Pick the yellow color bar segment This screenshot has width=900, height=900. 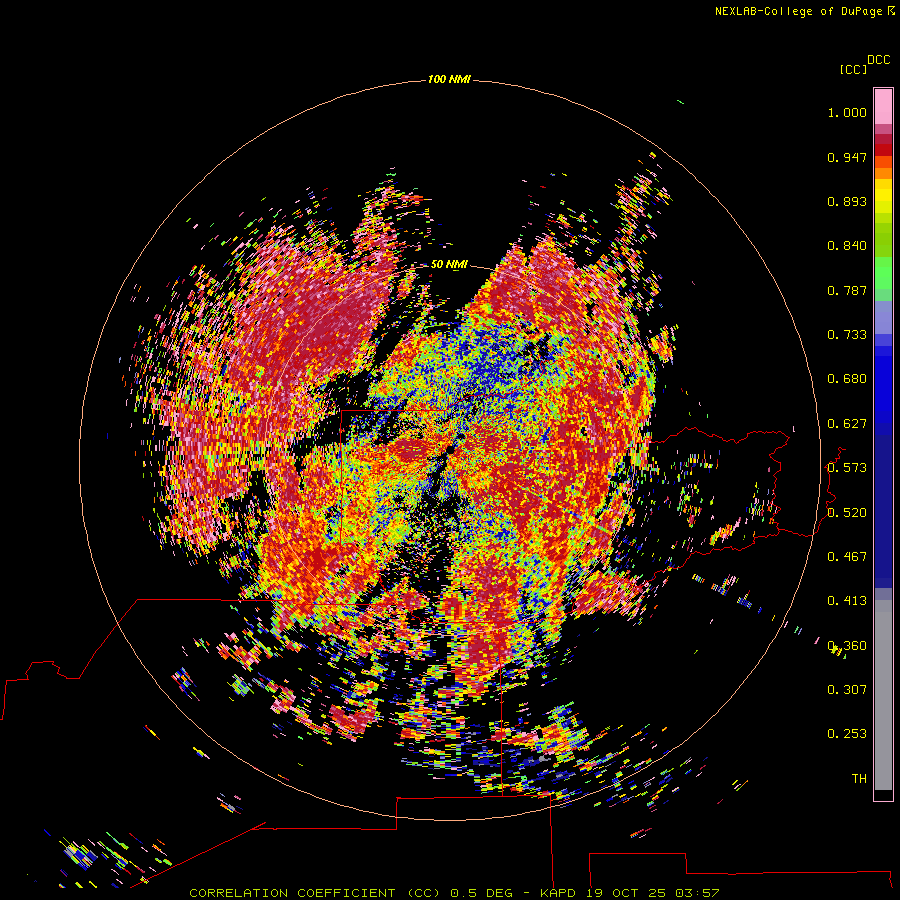click(x=883, y=196)
